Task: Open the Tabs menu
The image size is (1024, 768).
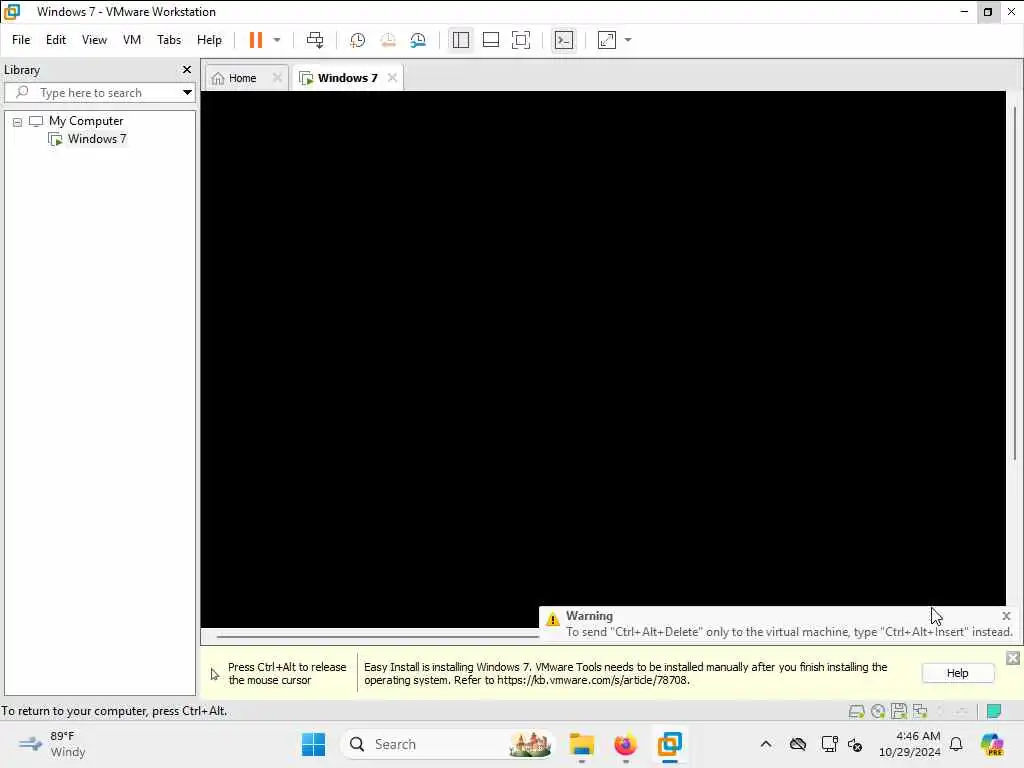Action: pyautogui.click(x=169, y=40)
